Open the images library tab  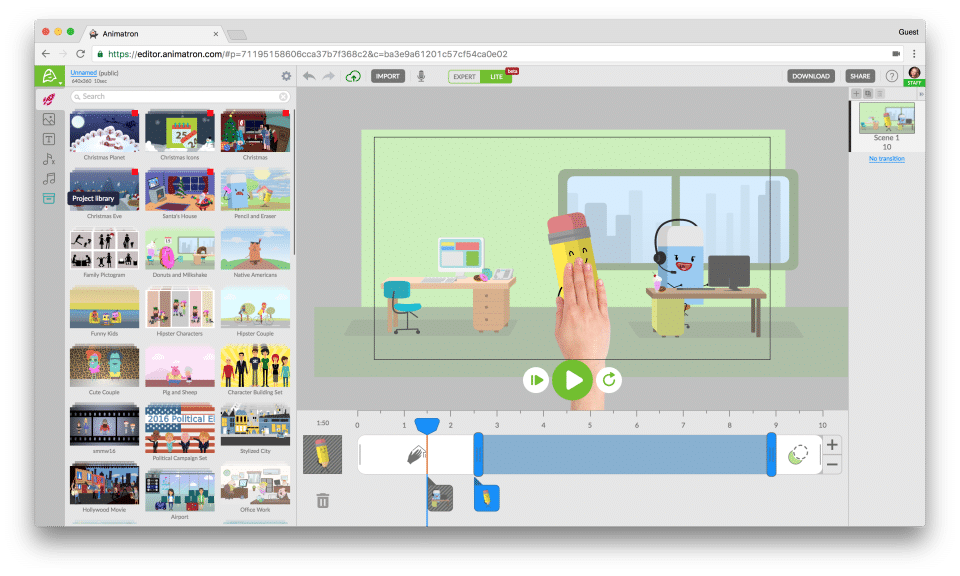tap(49, 119)
